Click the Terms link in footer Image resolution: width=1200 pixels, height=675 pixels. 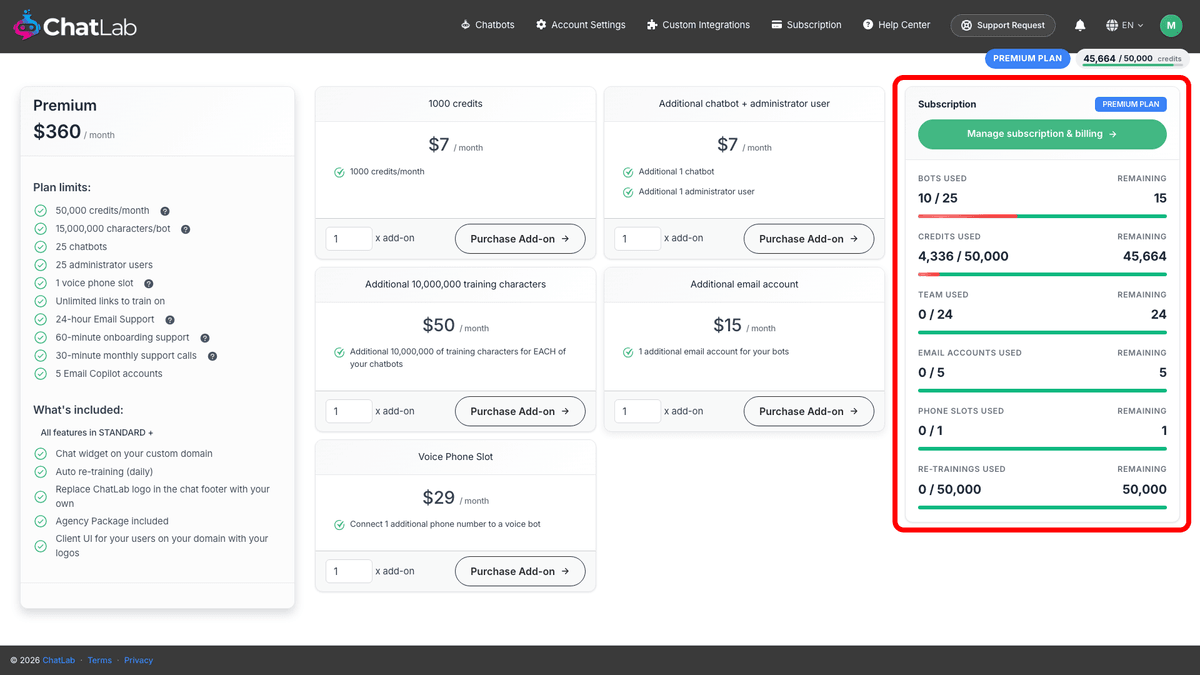pyautogui.click(x=99, y=660)
